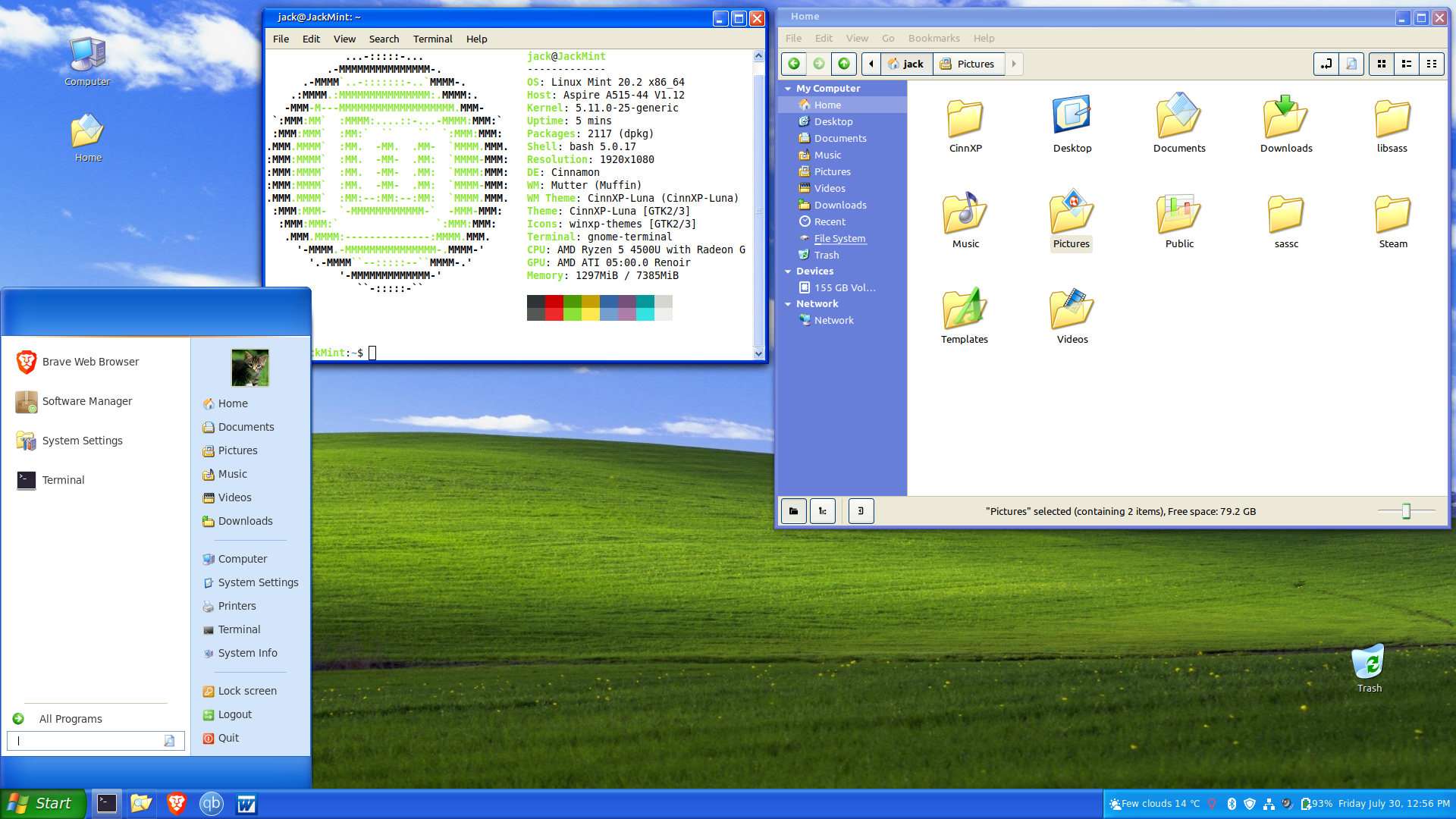Launch Brave browser from taskbar
The height and width of the screenshot is (819, 1456).
(176, 803)
